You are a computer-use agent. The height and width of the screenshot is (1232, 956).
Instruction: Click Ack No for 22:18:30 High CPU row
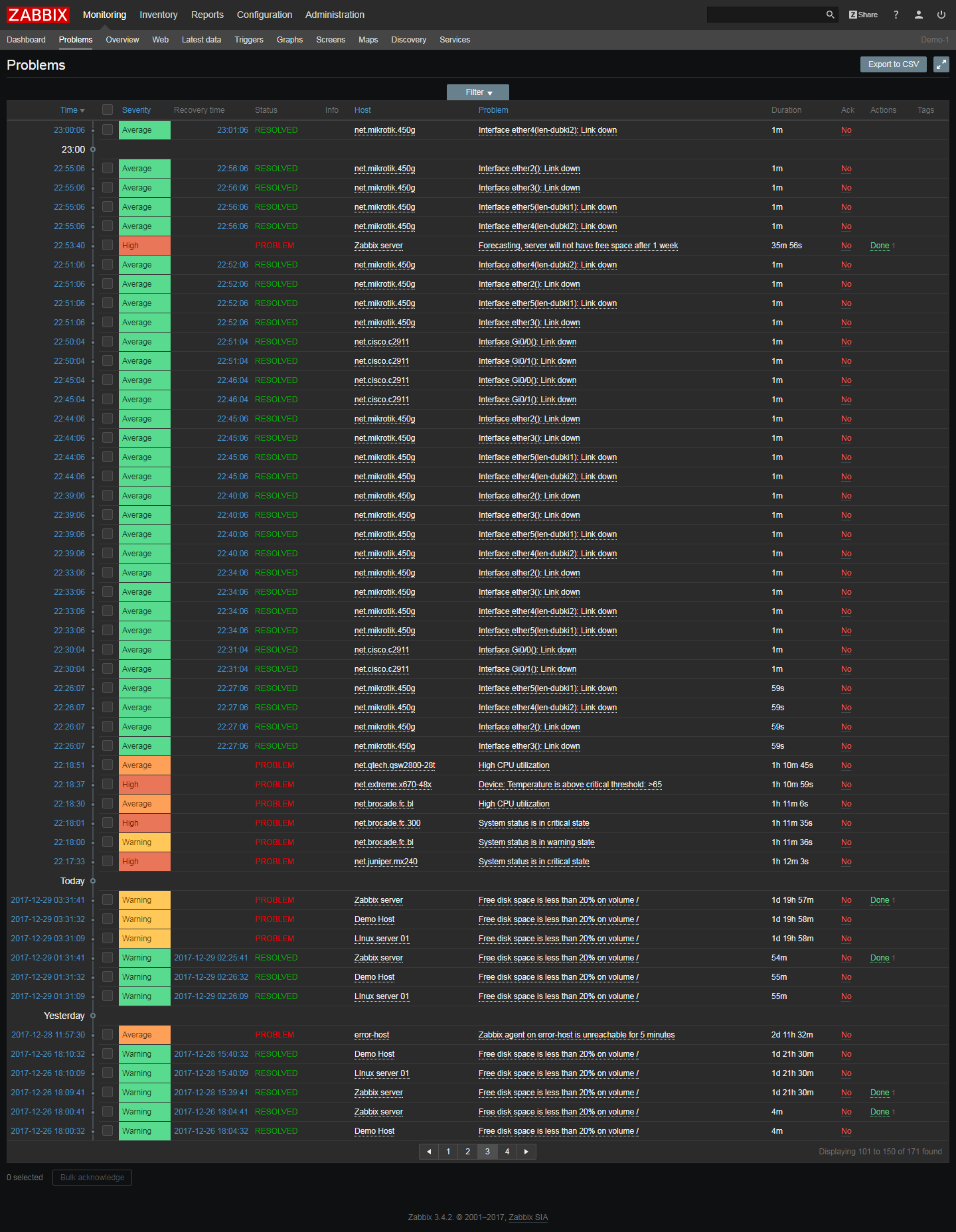point(846,804)
